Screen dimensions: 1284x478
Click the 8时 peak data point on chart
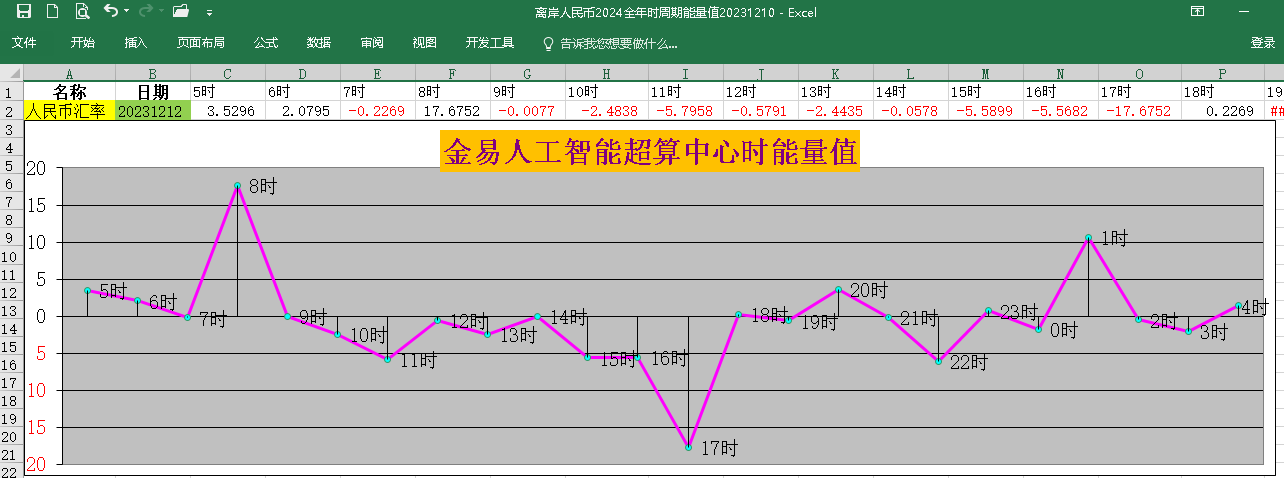237,186
